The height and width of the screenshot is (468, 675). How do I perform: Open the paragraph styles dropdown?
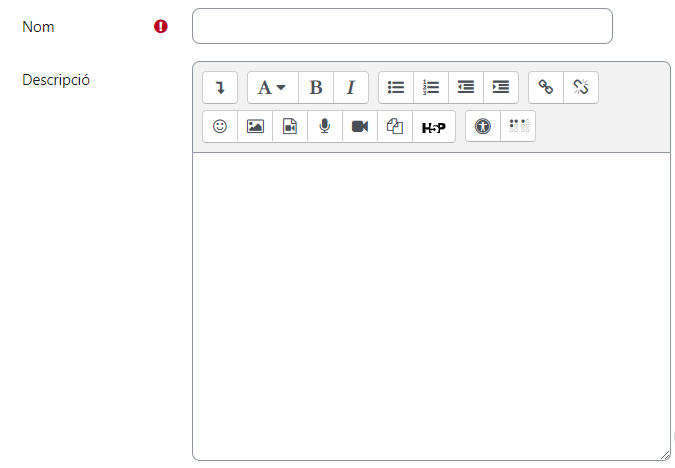(272, 87)
